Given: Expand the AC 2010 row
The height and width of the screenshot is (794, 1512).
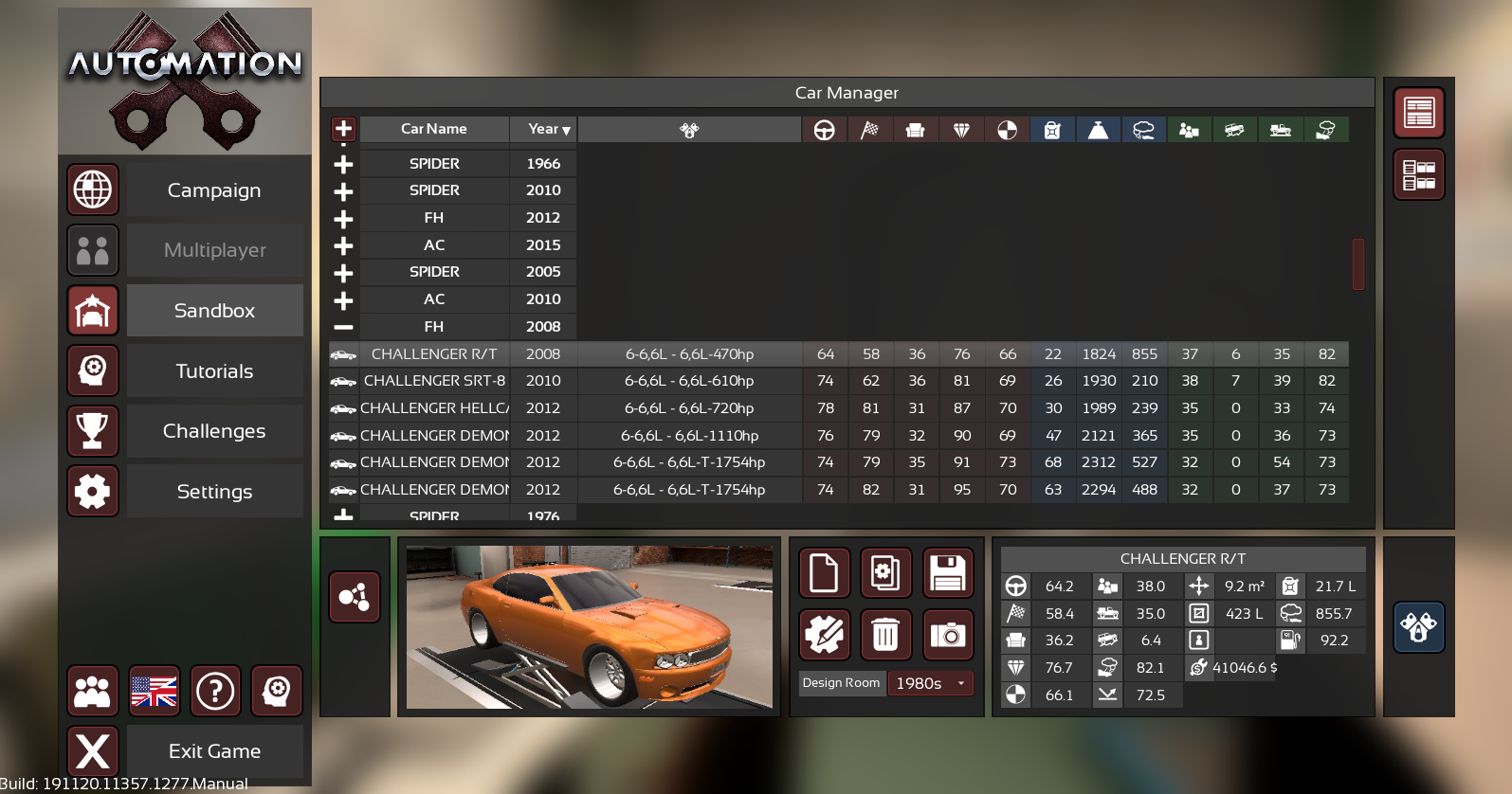Looking at the screenshot, I should pyautogui.click(x=343, y=300).
